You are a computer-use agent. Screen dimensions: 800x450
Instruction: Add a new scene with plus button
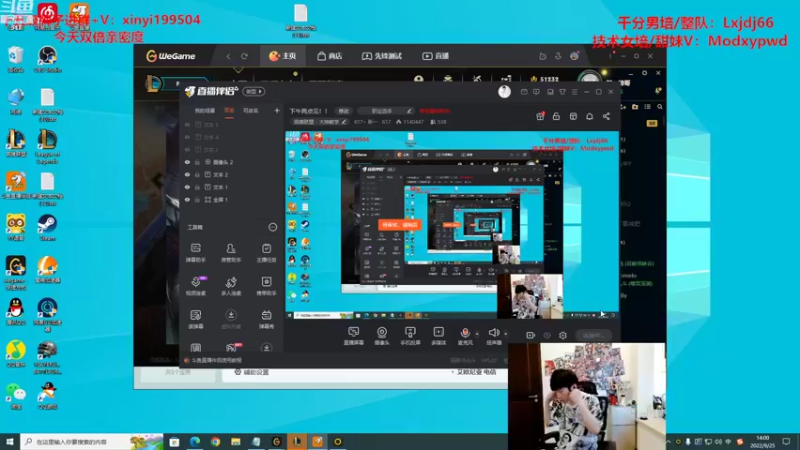pyautogui.click(x=277, y=110)
